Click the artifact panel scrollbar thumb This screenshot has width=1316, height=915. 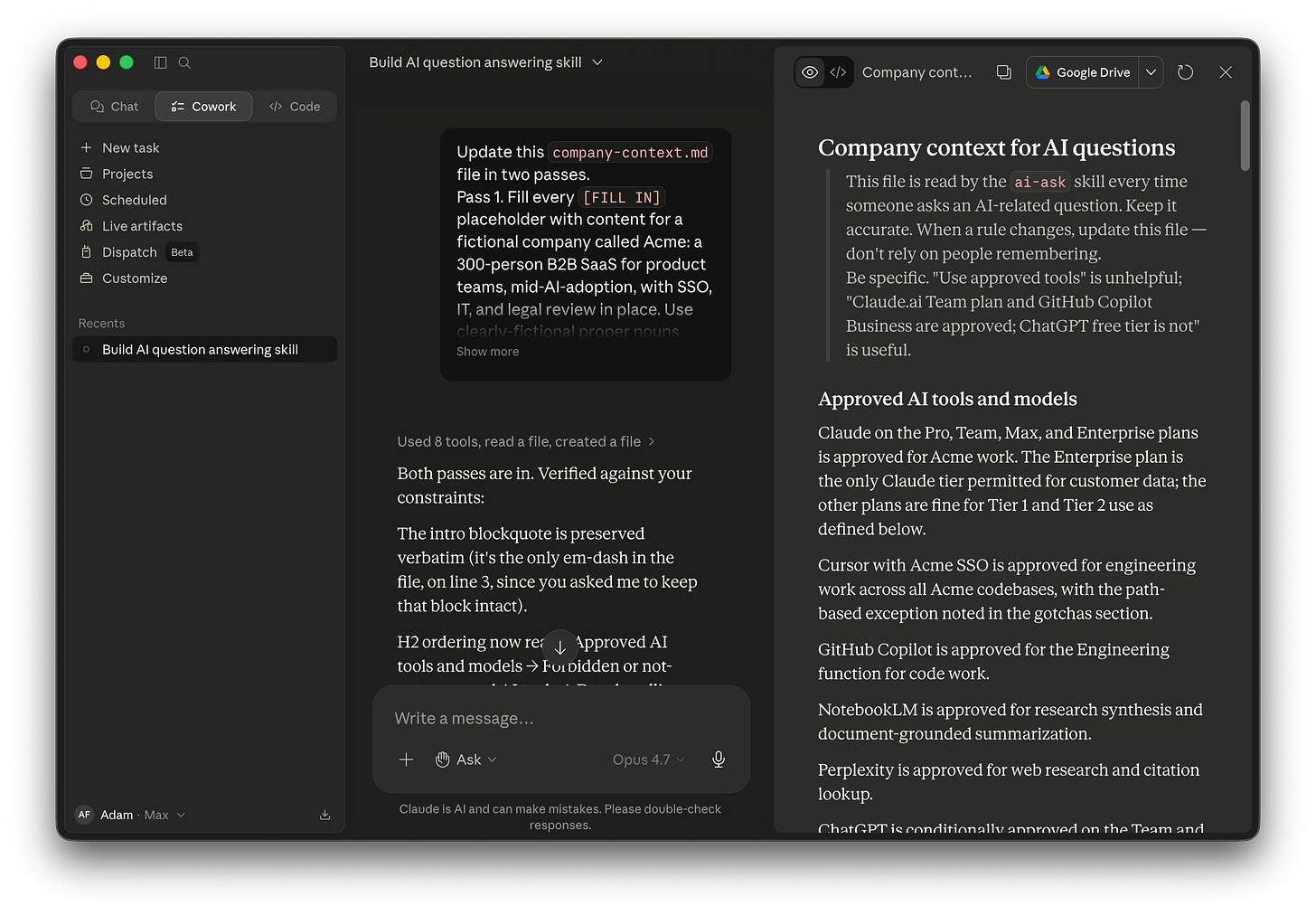[1245, 136]
